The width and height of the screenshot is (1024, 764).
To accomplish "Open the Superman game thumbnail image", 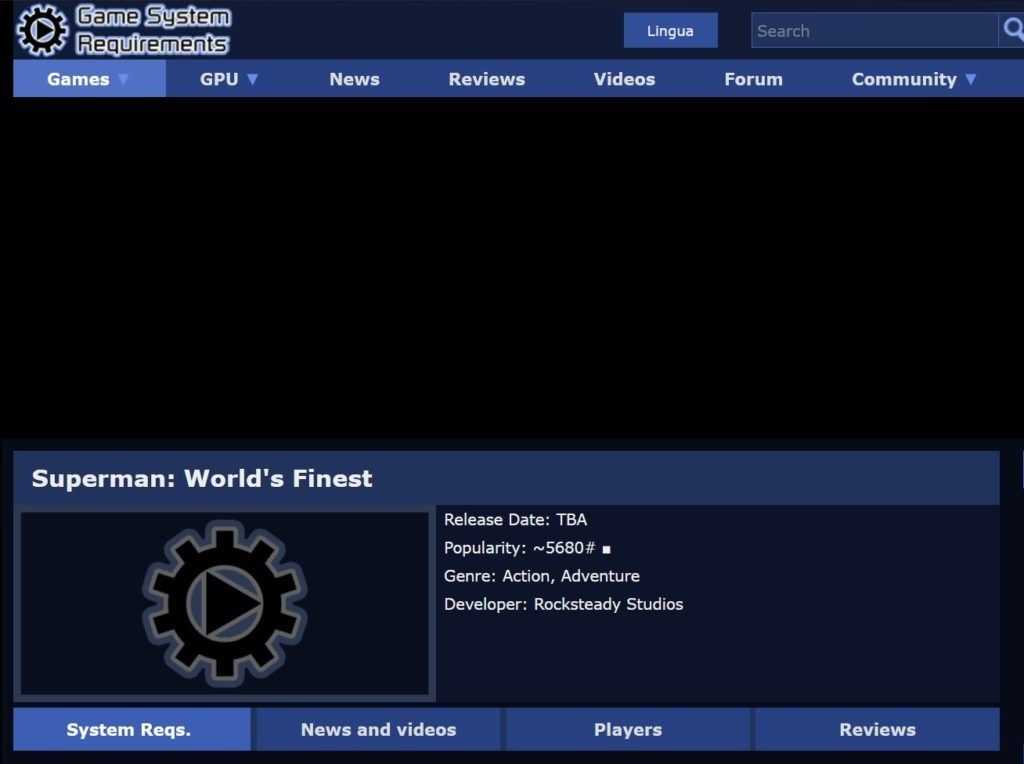I will [x=225, y=603].
